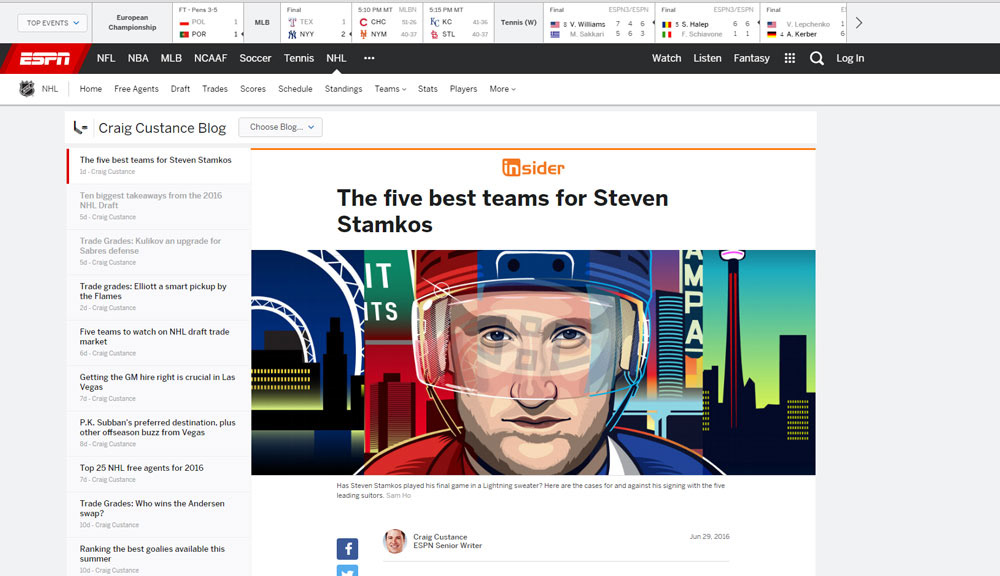Share the article via Twitter icon

pos(347,571)
